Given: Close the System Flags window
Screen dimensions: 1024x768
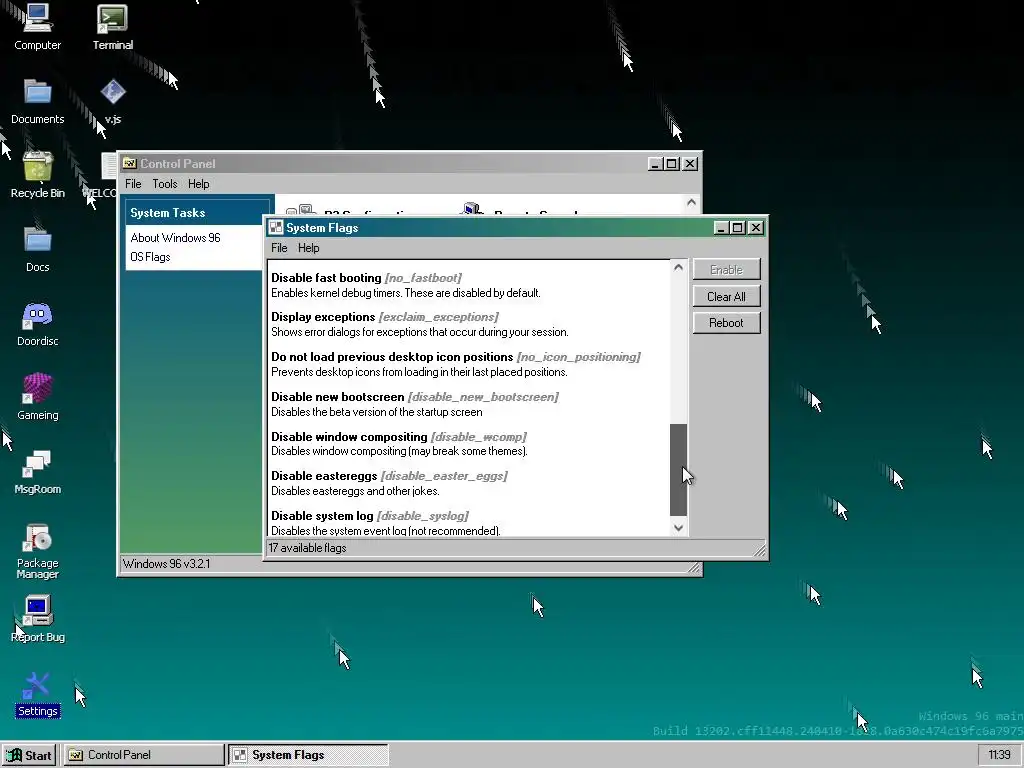Looking at the screenshot, I should point(756,227).
